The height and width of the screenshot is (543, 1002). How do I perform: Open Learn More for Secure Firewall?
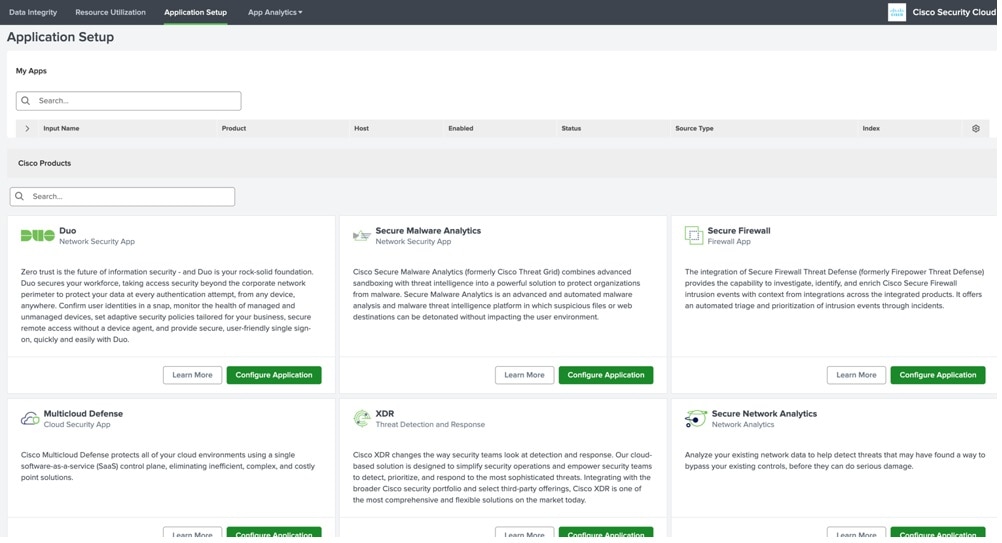pos(856,375)
